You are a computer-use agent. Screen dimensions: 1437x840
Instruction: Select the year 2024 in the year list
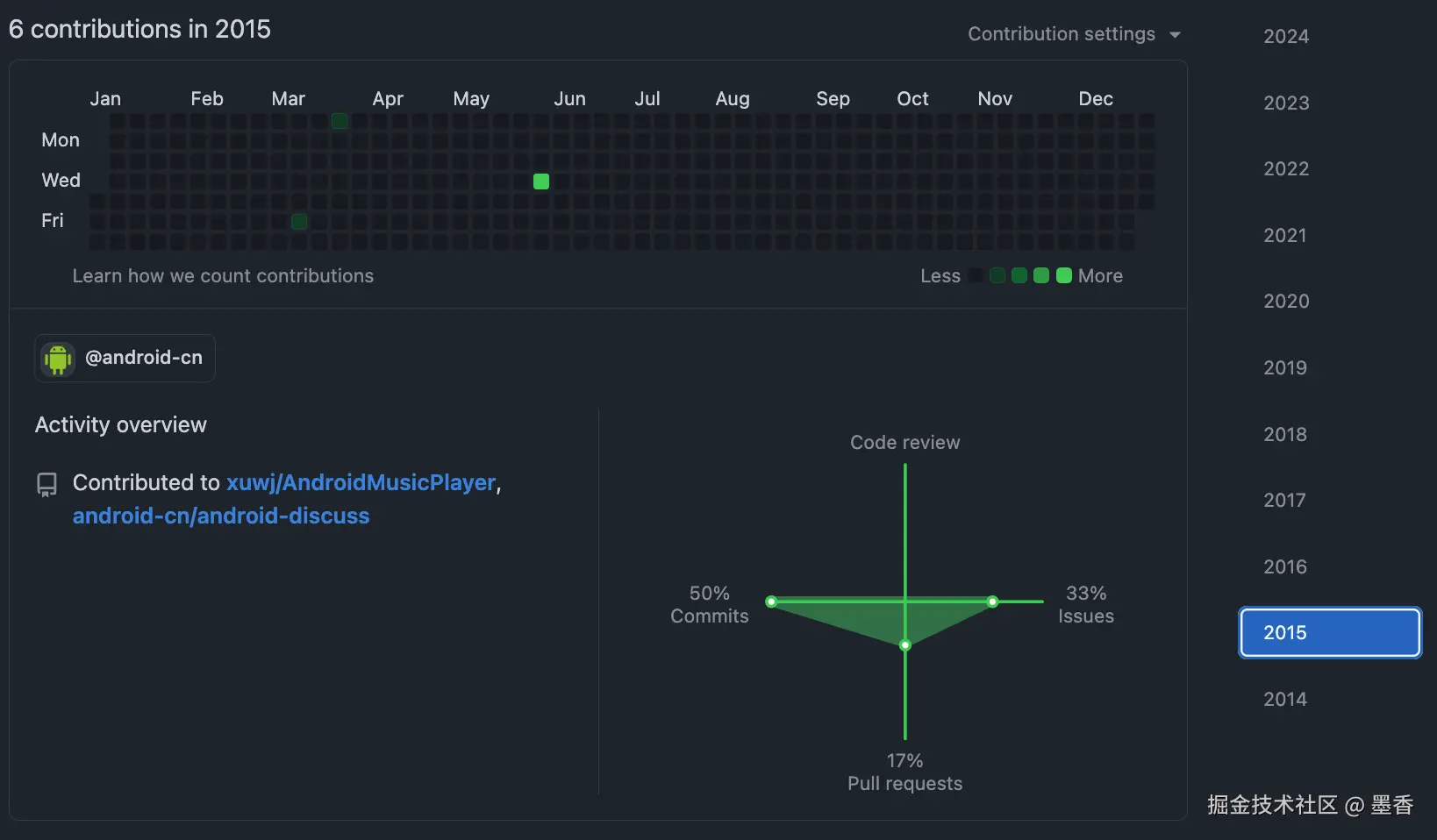[x=1284, y=36]
